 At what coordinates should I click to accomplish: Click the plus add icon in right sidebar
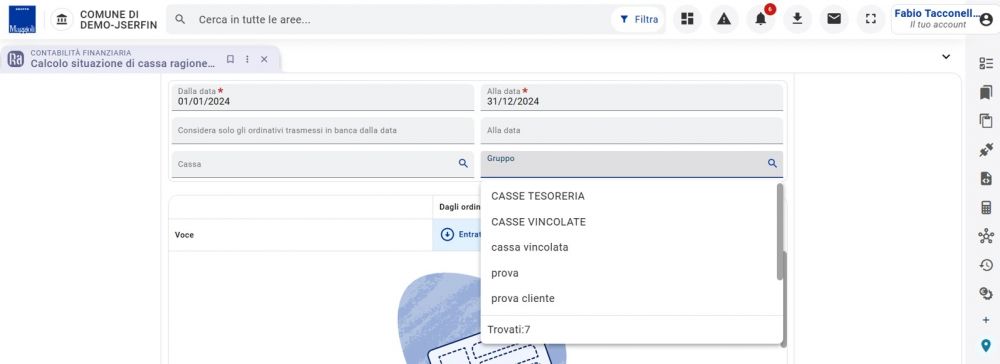tap(986, 320)
